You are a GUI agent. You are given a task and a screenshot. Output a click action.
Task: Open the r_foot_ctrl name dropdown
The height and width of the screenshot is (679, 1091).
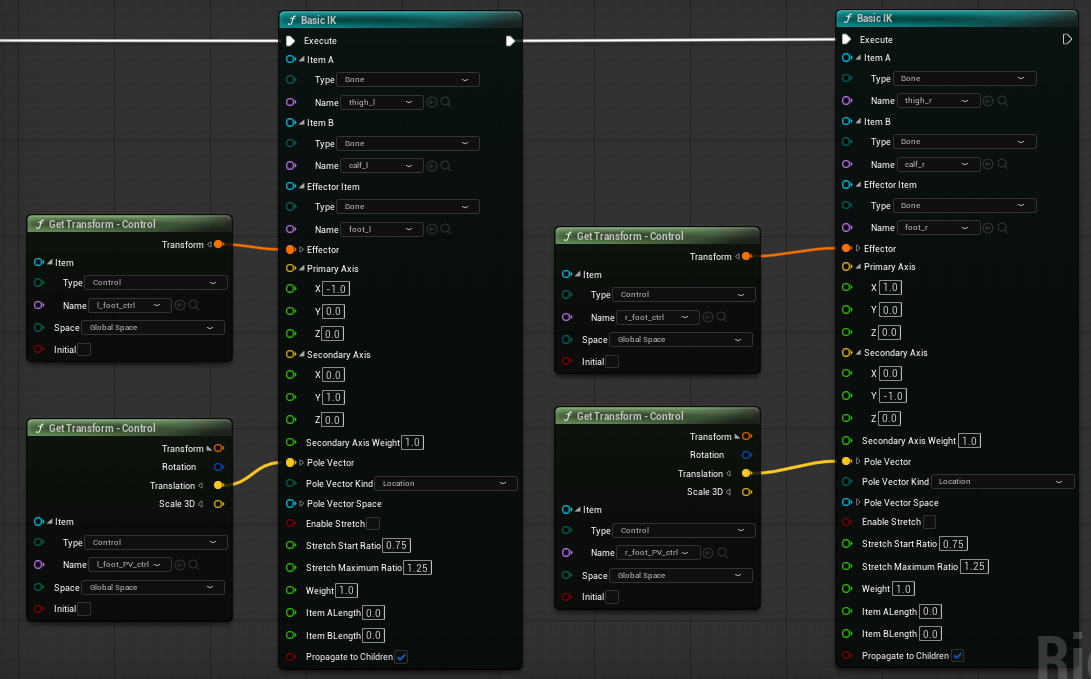(658, 317)
